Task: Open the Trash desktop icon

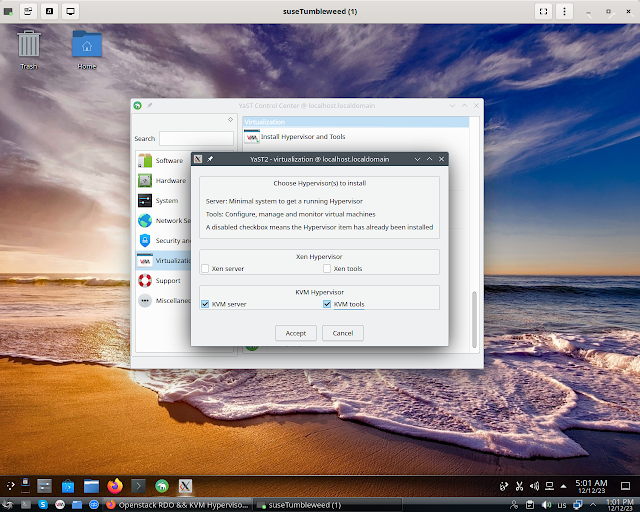Action: [x=29, y=49]
